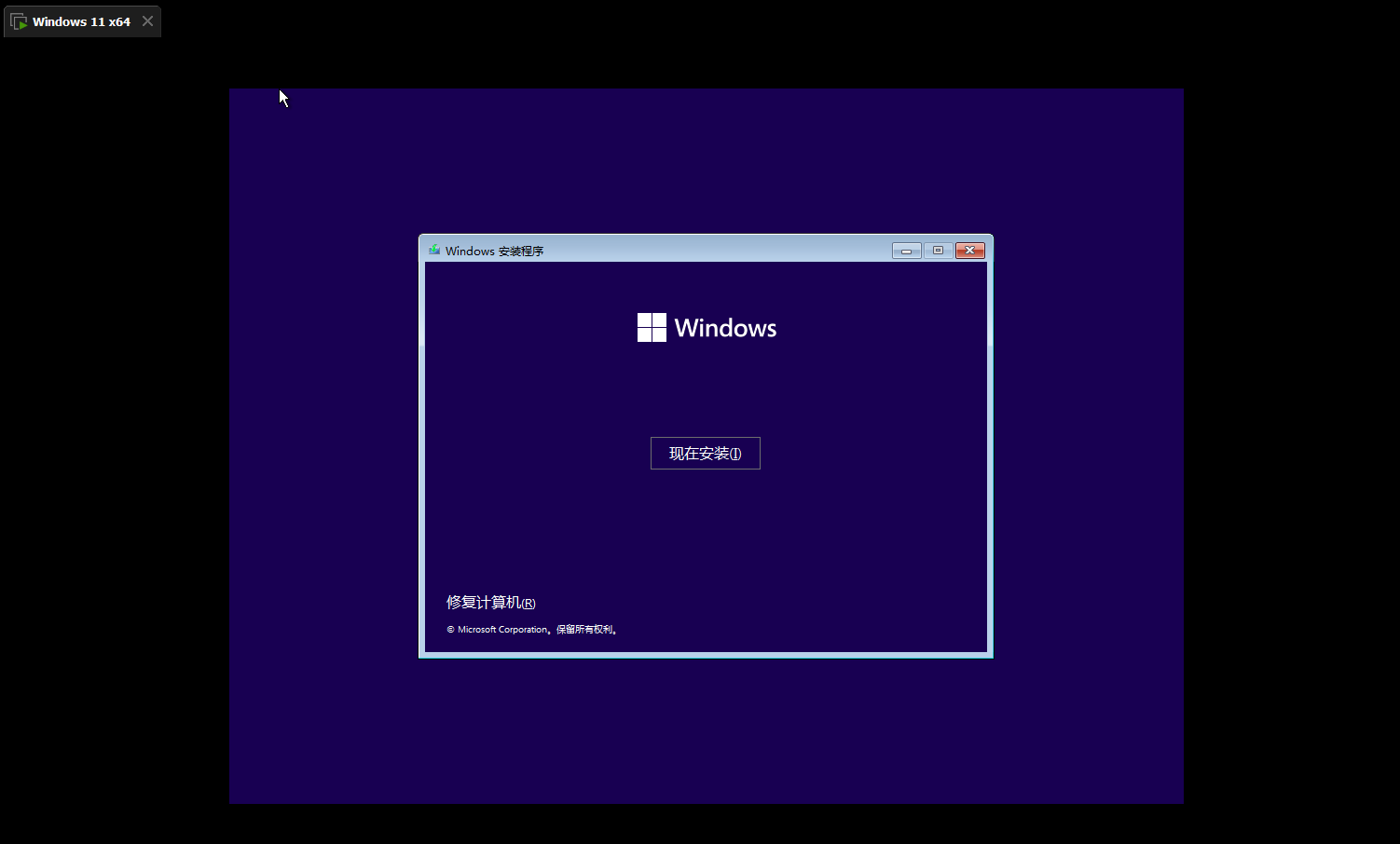Click the VM running icon in the tab
1400x844 pixels.
[x=19, y=21]
